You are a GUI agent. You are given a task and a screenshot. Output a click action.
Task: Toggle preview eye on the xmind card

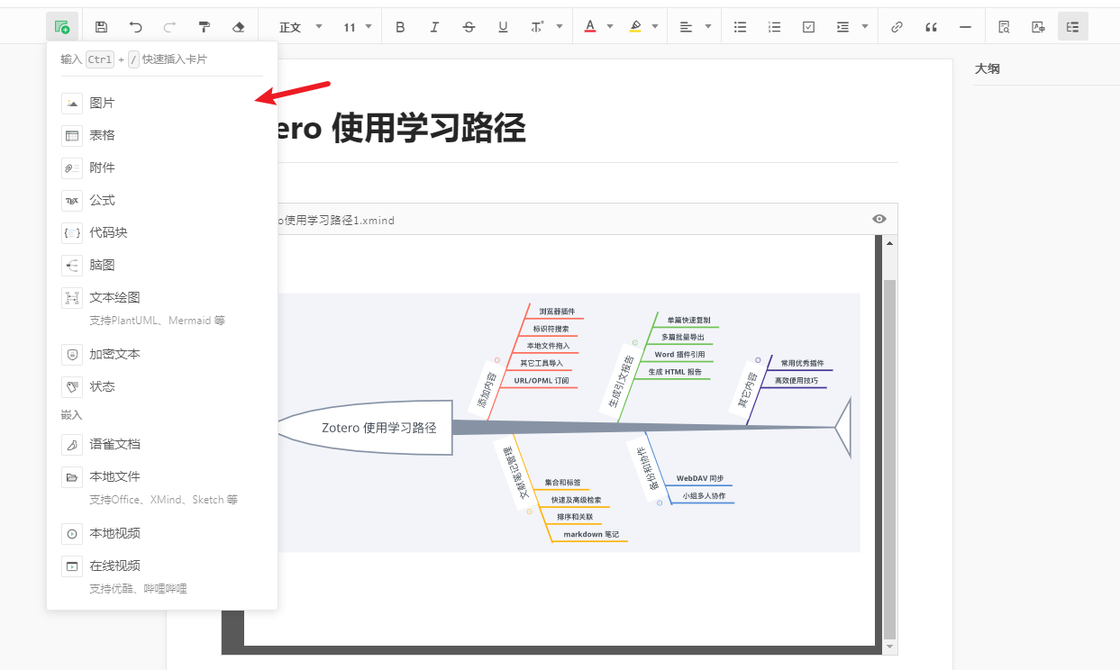879,219
